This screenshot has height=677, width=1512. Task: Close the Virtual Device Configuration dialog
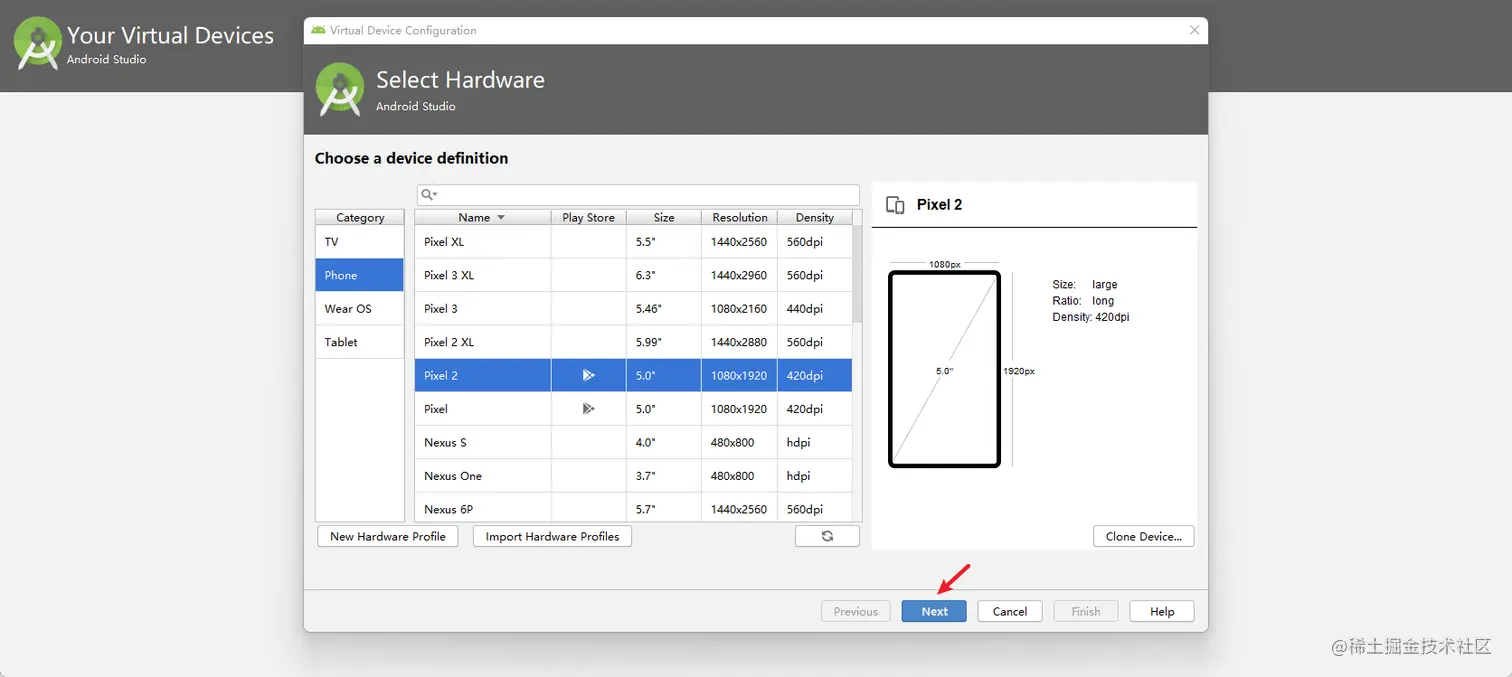click(1194, 30)
